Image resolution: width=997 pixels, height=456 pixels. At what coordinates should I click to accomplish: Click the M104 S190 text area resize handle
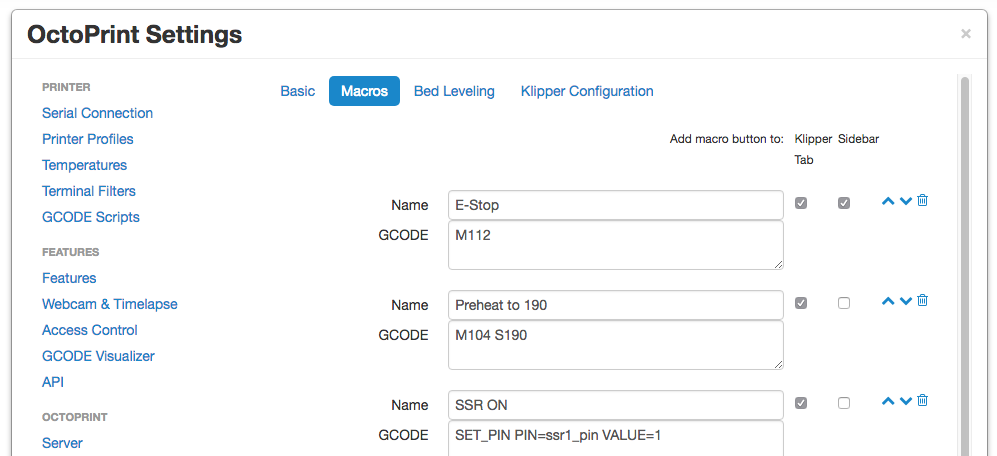778,364
